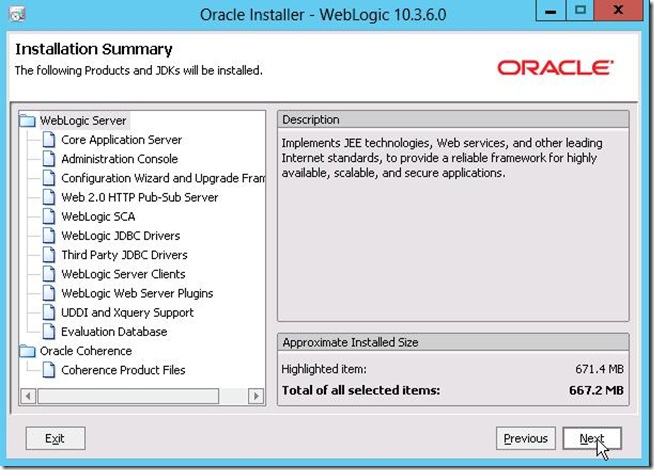This screenshot has width=654, height=470.
Task: Select Third Party JDBC Drivers item
Action: point(124,255)
